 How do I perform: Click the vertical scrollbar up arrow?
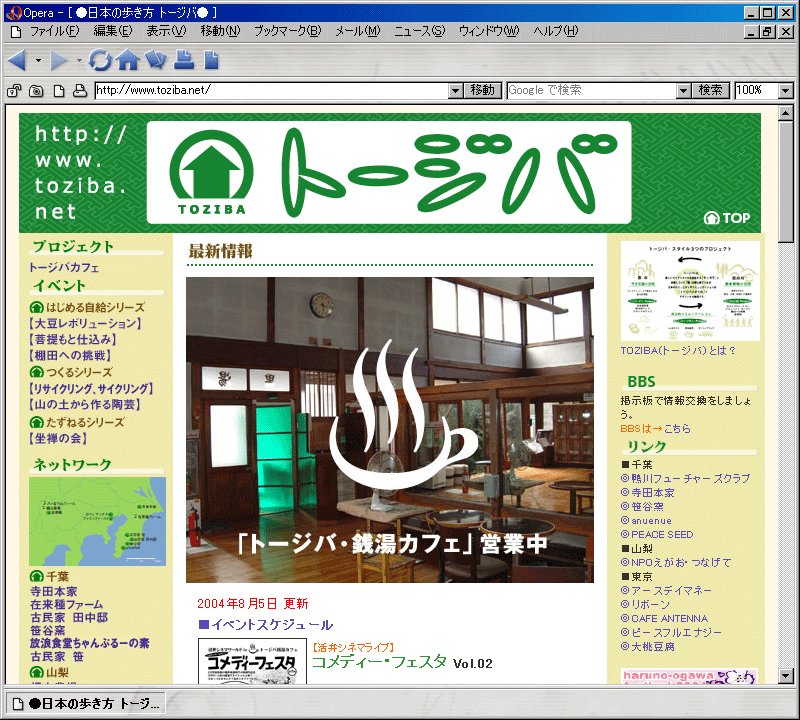(786, 113)
